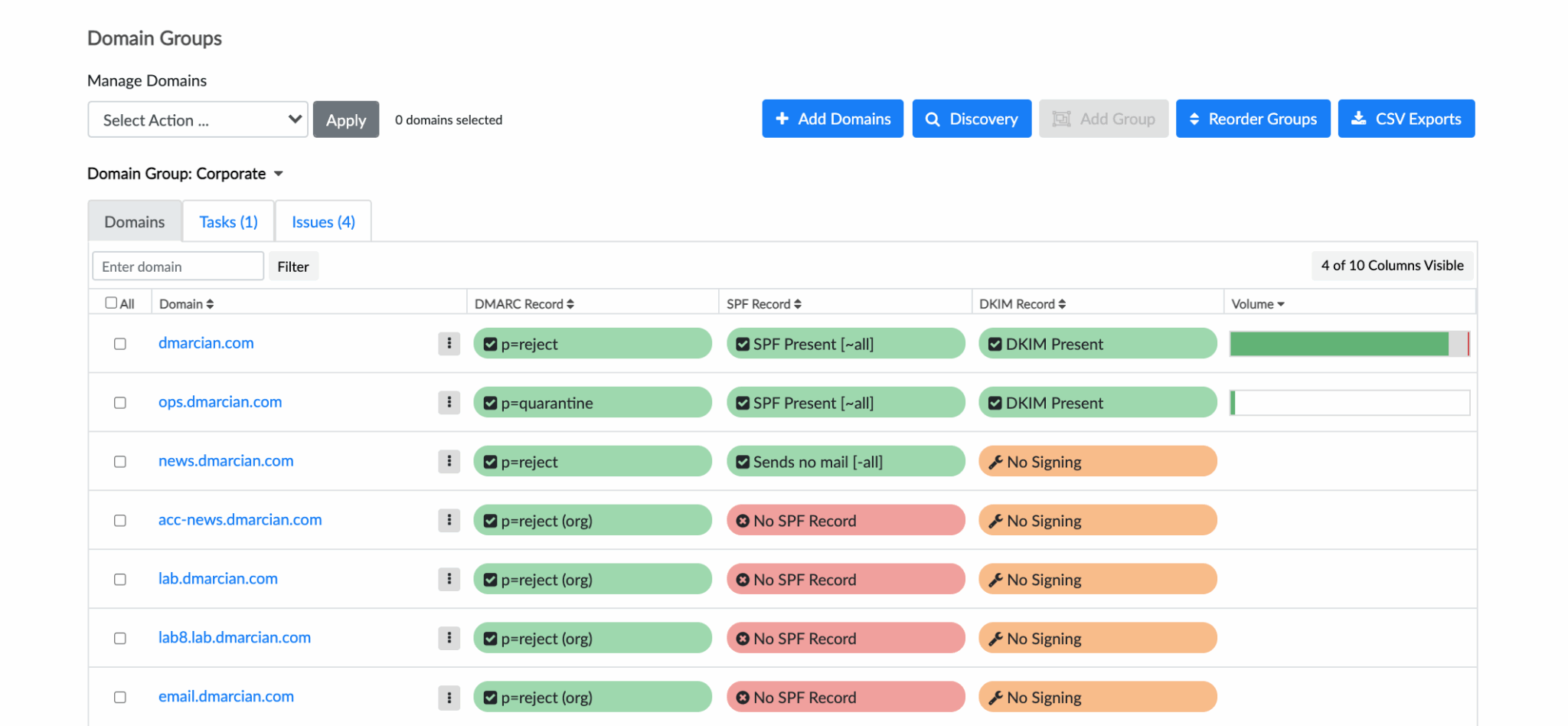Expand Domain Group: Corporate dropdown
The image size is (1568, 726).
coord(279,174)
